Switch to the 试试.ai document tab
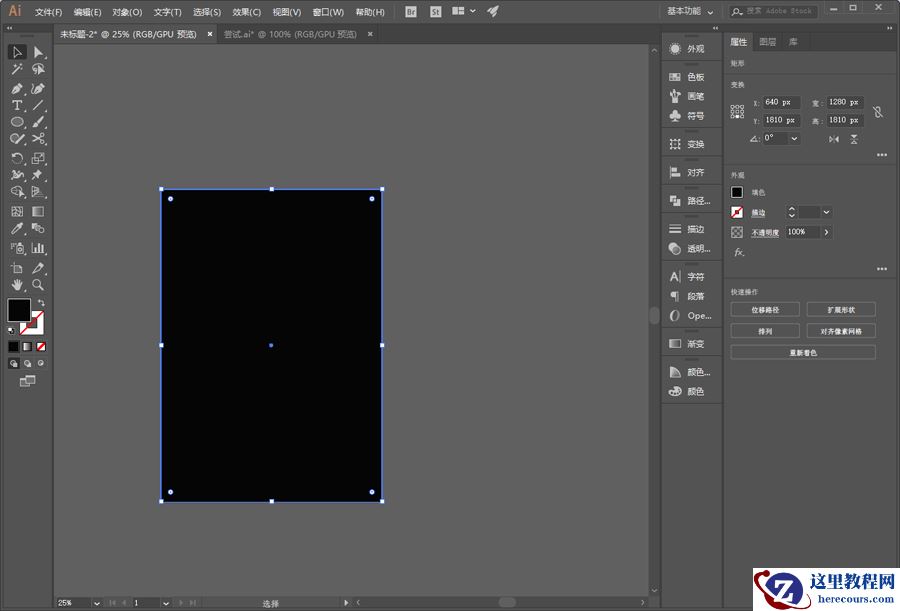The width and height of the screenshot is (900, 611). [280, 33]
